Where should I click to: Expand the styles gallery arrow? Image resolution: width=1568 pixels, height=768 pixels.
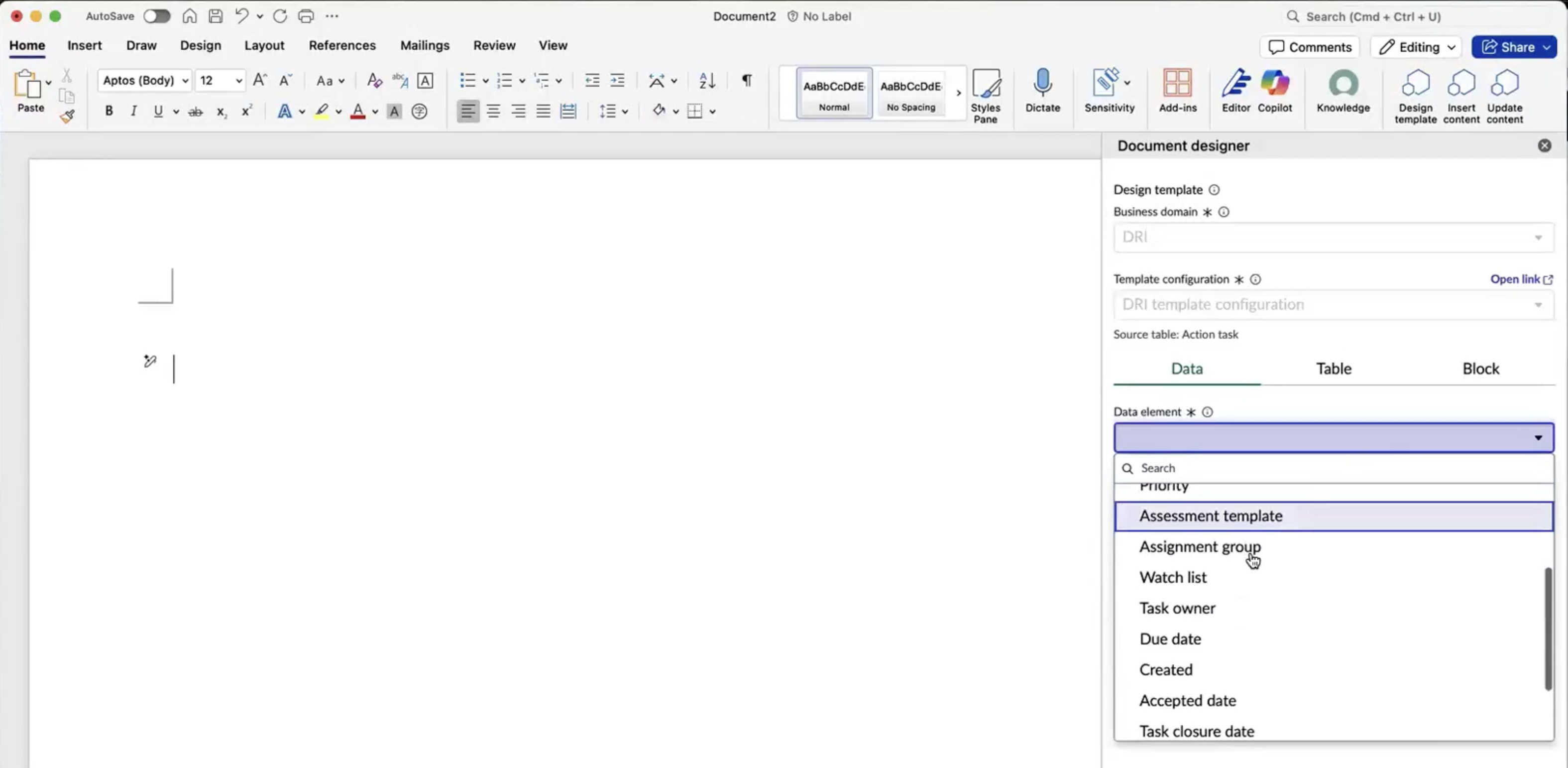(x=958, y=93)
